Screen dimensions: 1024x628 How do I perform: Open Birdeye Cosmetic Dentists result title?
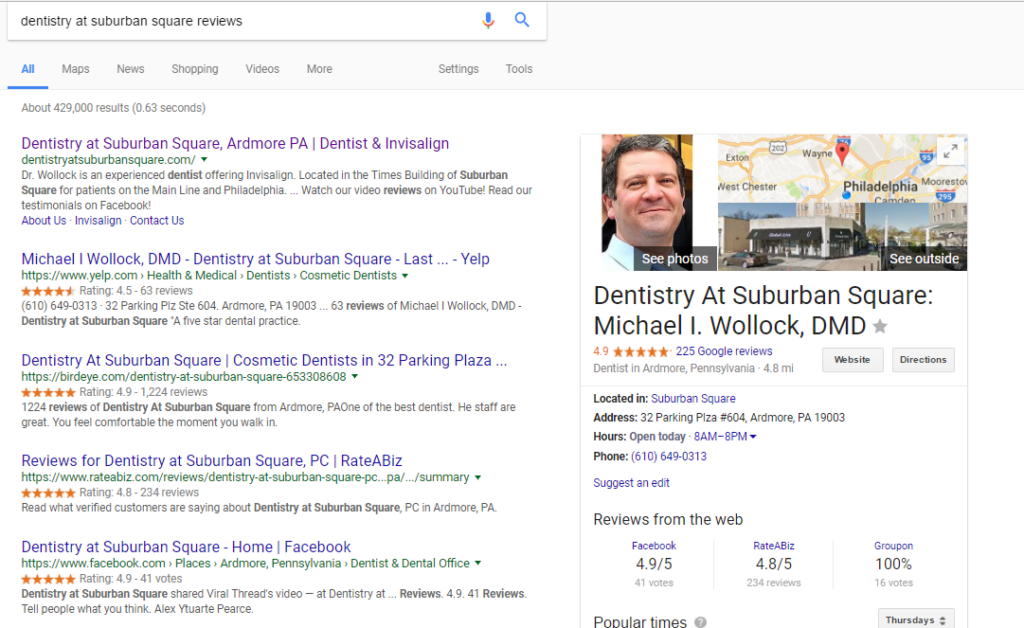point(264,360)
